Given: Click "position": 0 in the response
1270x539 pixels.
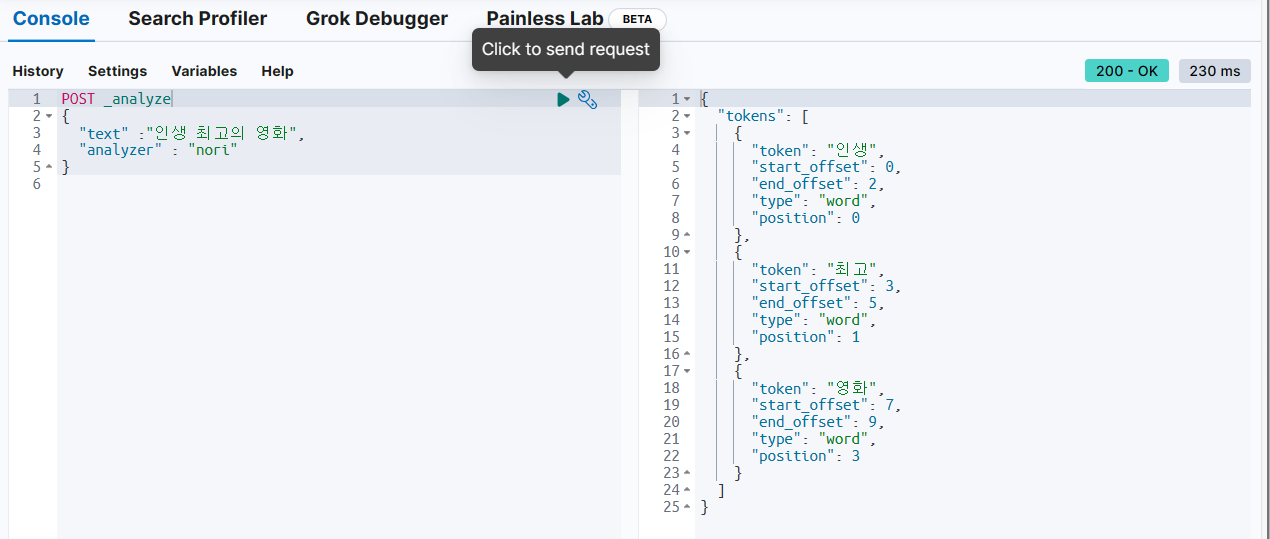Looking at the screenshot, I should [x=805, y=218].
